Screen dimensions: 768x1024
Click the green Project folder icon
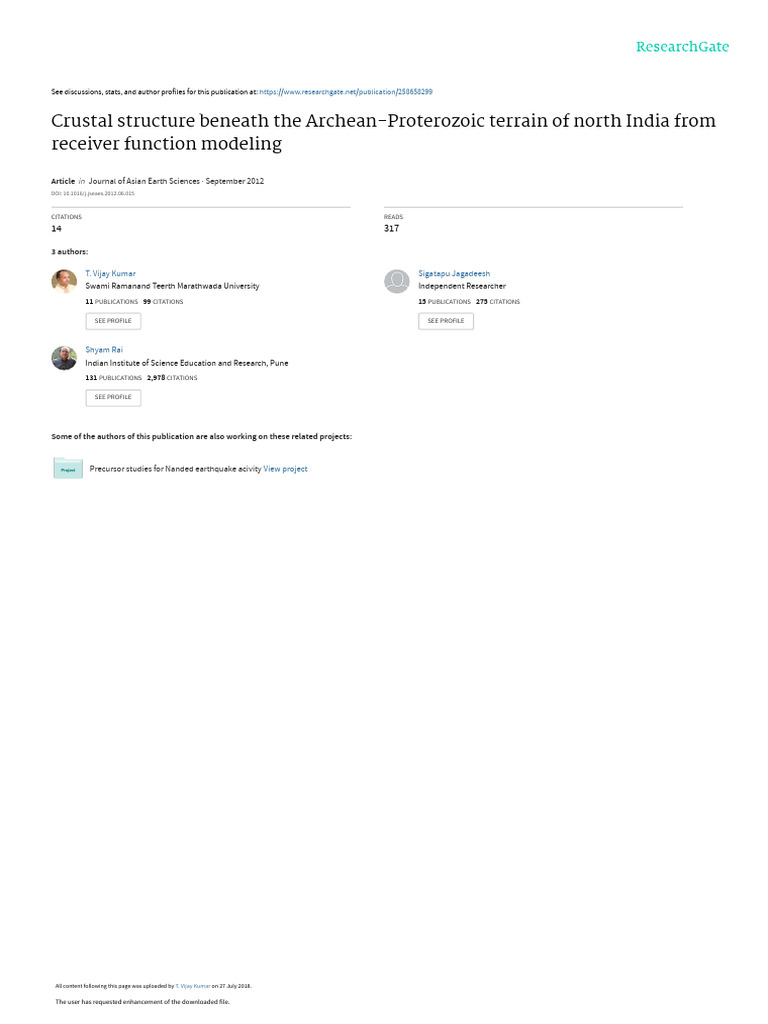[x=68, y=468]
